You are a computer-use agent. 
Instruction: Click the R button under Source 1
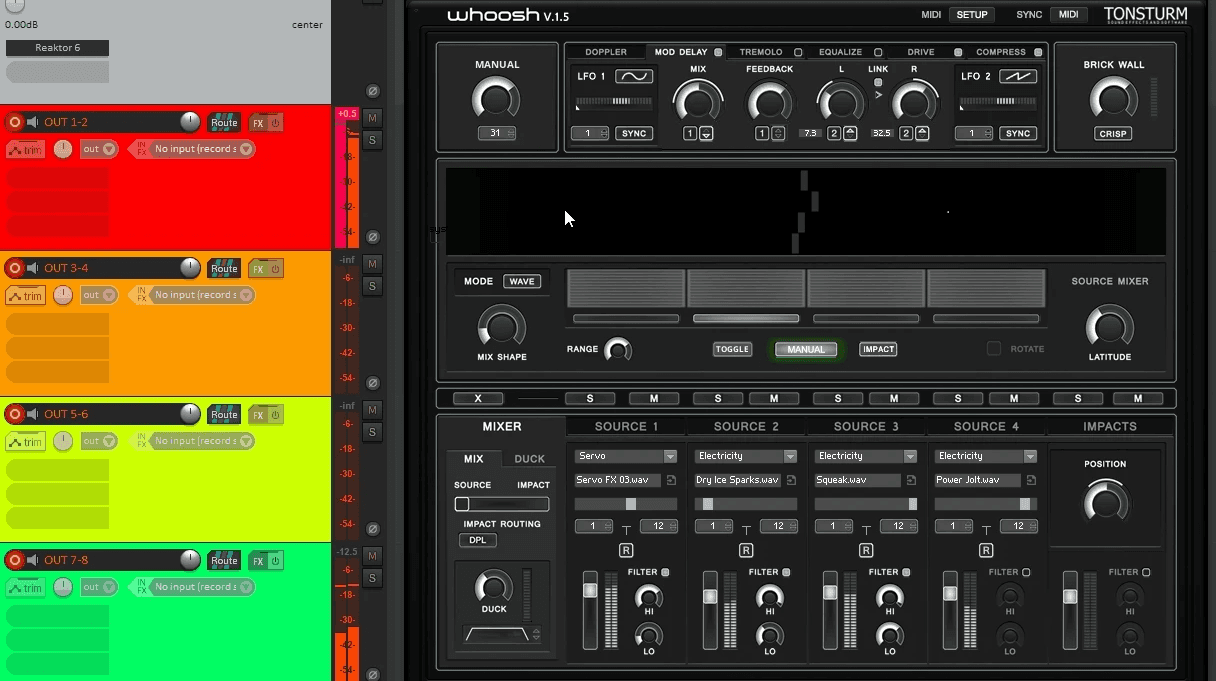pos(626,550)
